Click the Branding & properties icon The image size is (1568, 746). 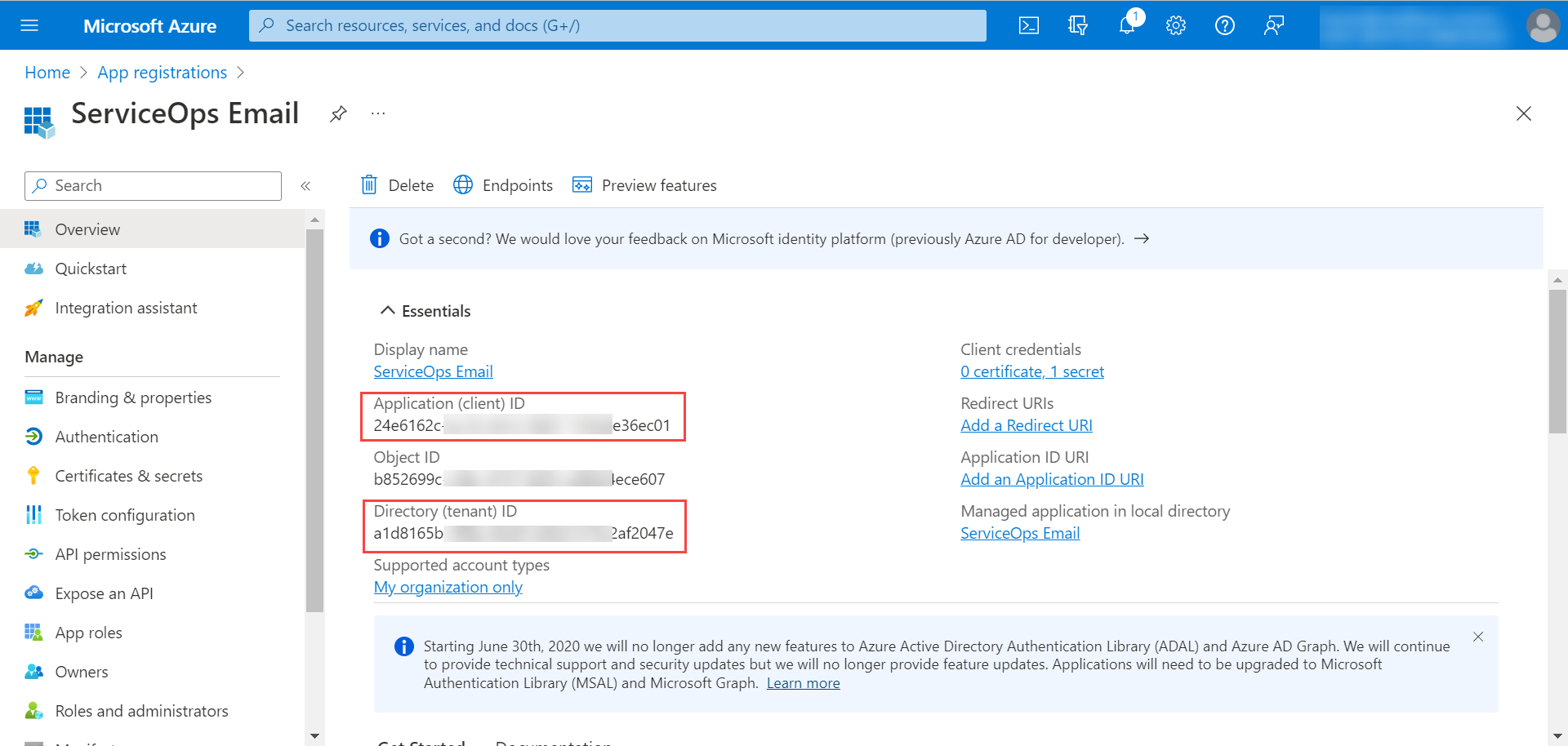pyautogui.click(x=33, y=397)
